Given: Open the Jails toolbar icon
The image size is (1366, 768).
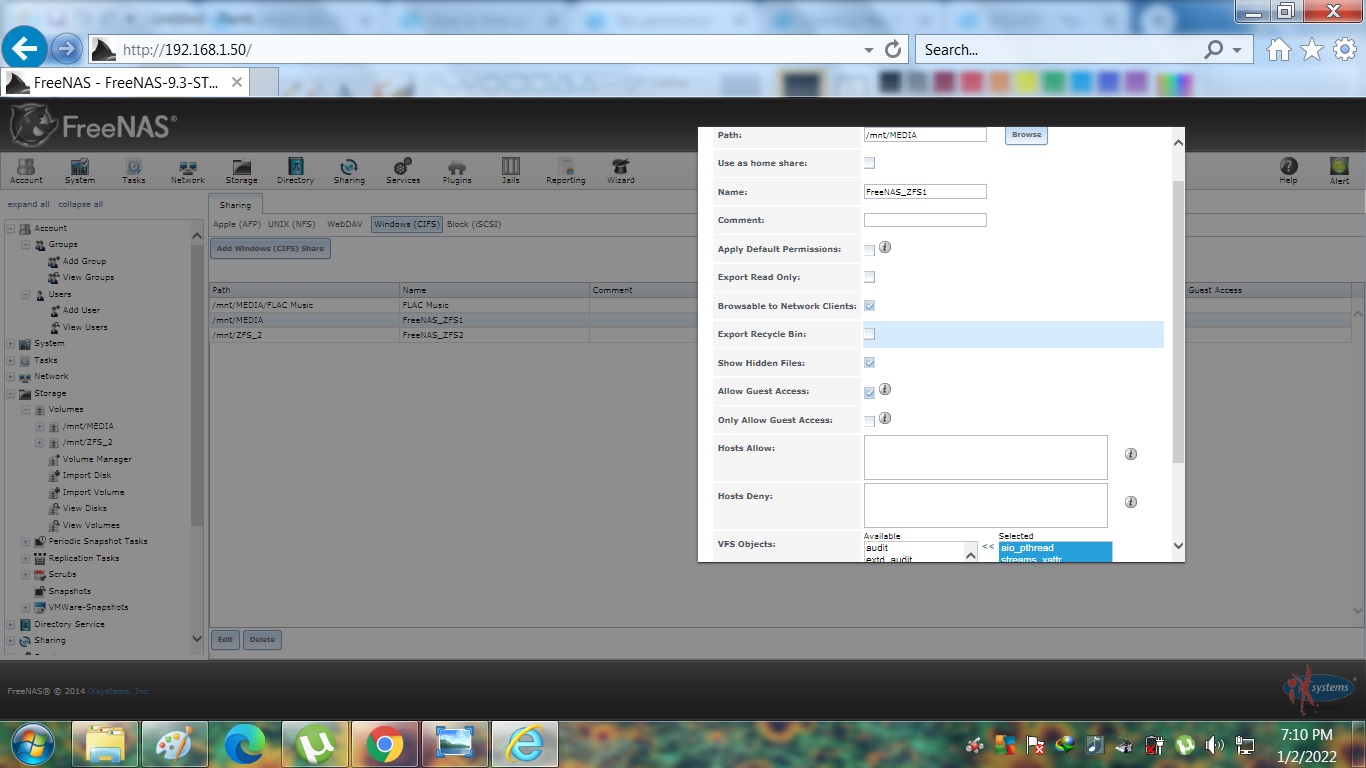Looking at the screenshot, I should [511, 171].
